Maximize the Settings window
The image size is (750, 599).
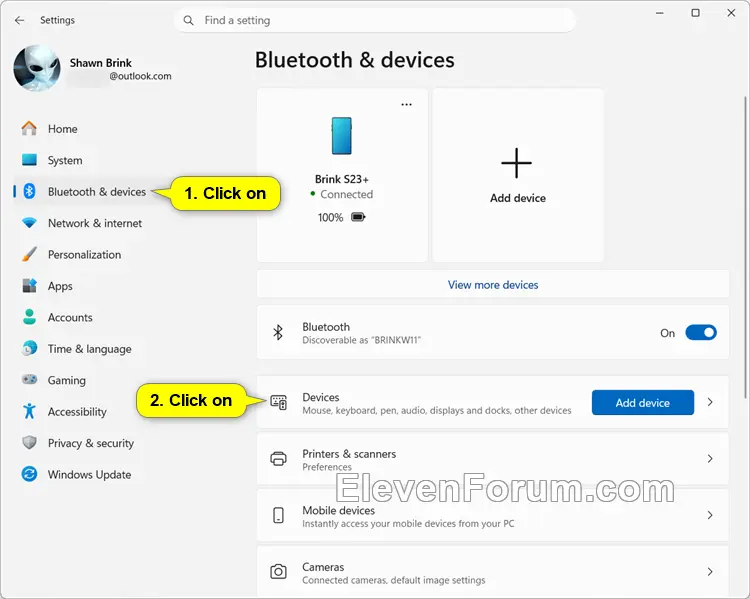click(695, 13)
